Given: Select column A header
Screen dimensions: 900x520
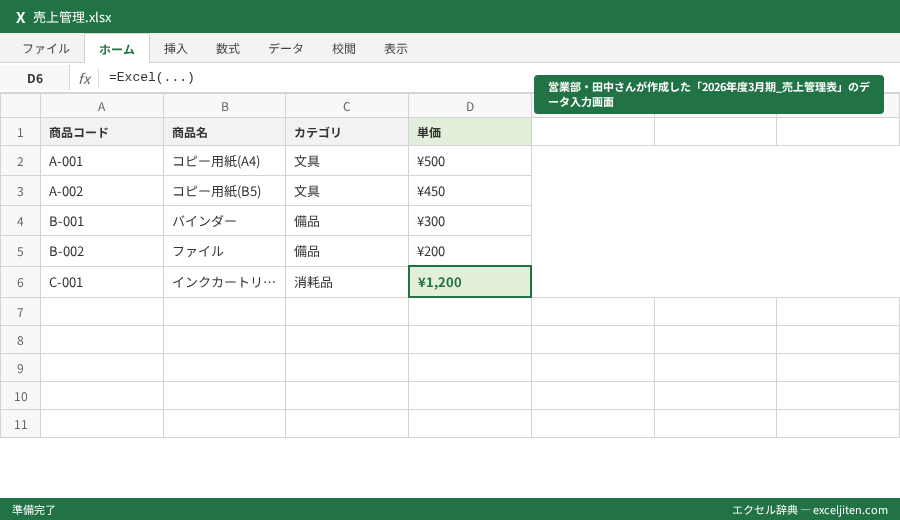Looking at the screenshot, I should [102, 106].
